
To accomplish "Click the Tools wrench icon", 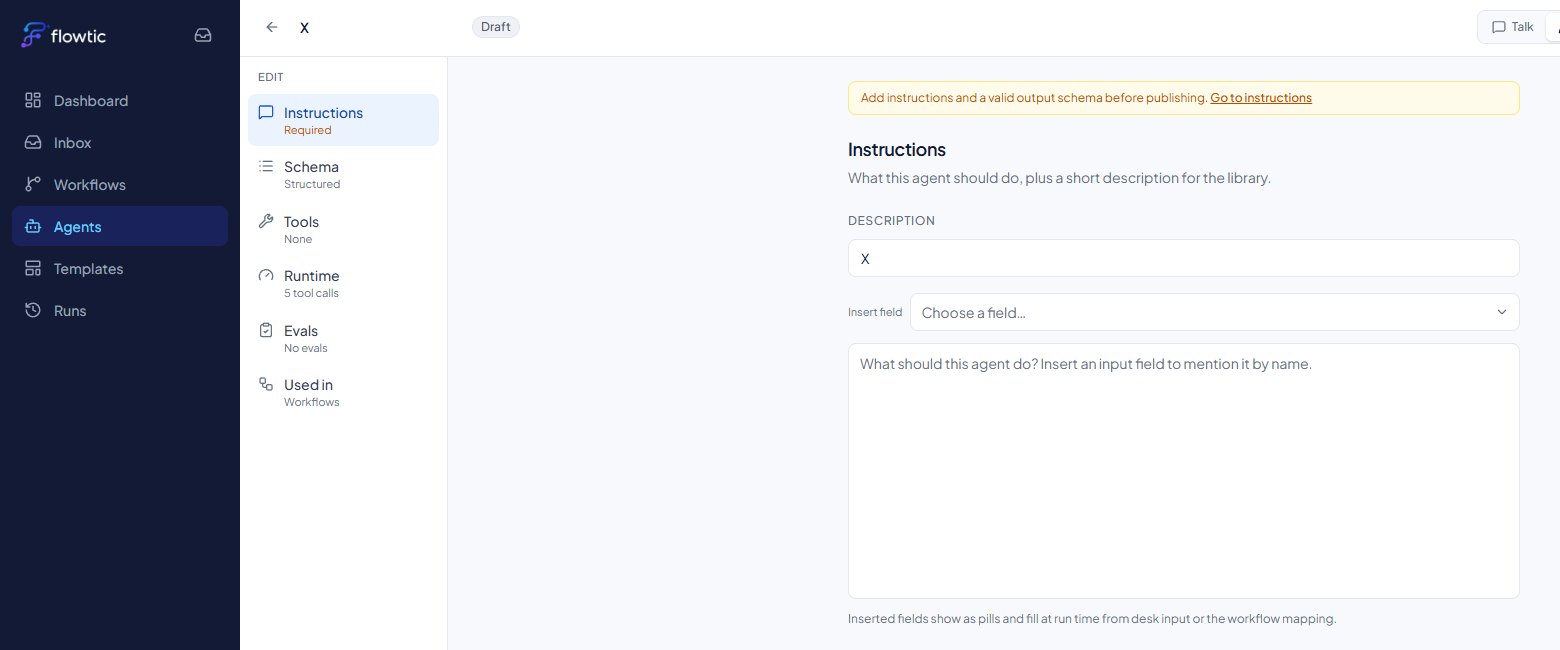I will tap(266, 221).
